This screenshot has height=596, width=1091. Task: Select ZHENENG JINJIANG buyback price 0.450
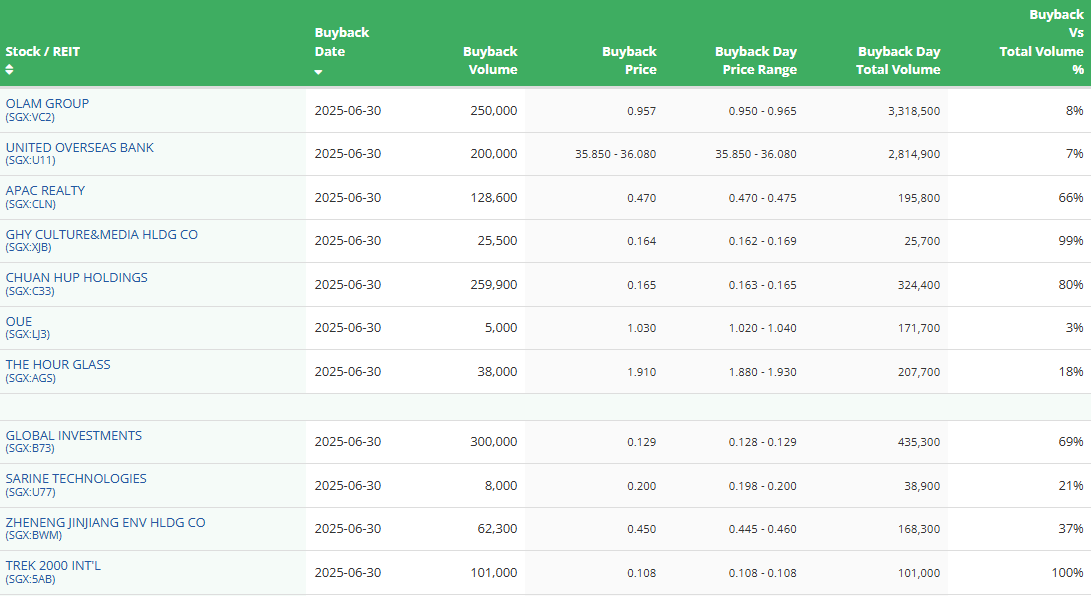642,529
